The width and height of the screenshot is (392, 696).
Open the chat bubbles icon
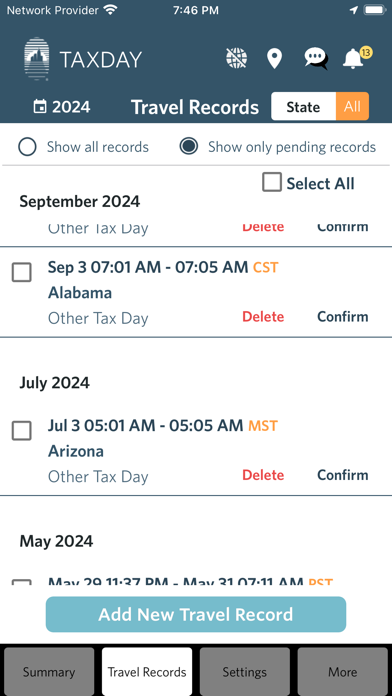click(316, 59)
